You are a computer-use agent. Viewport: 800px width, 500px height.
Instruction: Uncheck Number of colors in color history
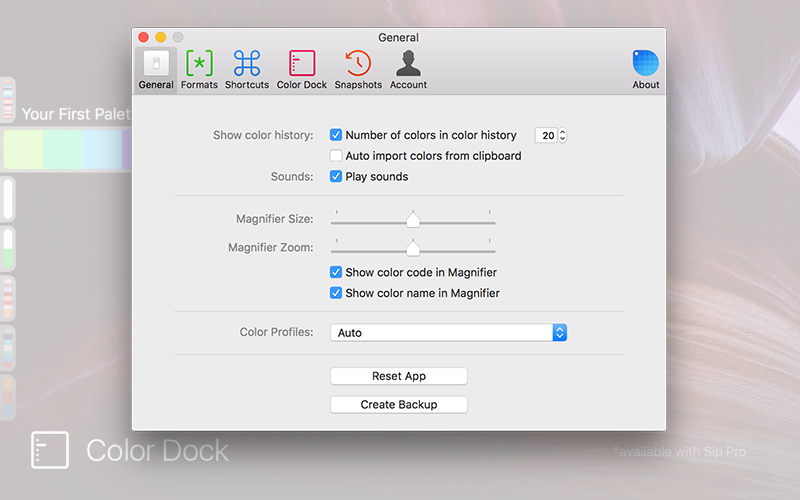pyautogui.click(x=336, y=135)
